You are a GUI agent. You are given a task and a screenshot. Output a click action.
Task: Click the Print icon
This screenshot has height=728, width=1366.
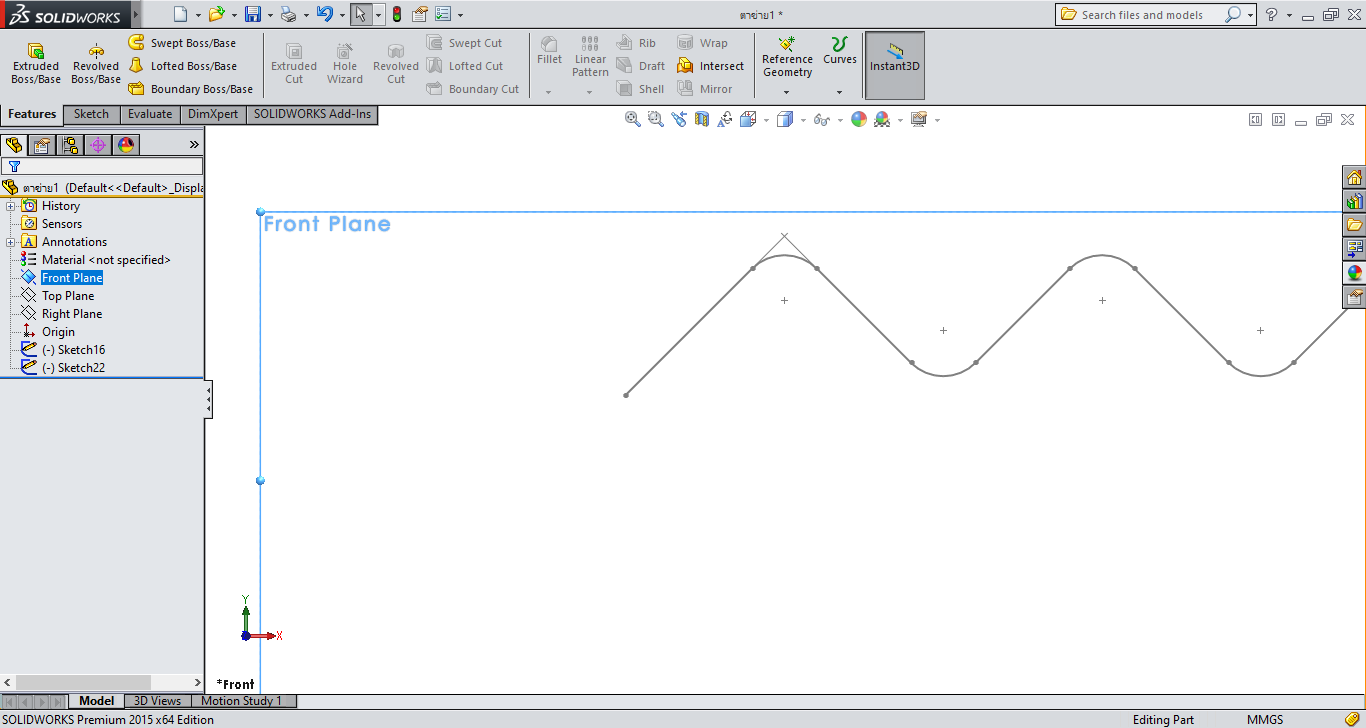point(288,14)
